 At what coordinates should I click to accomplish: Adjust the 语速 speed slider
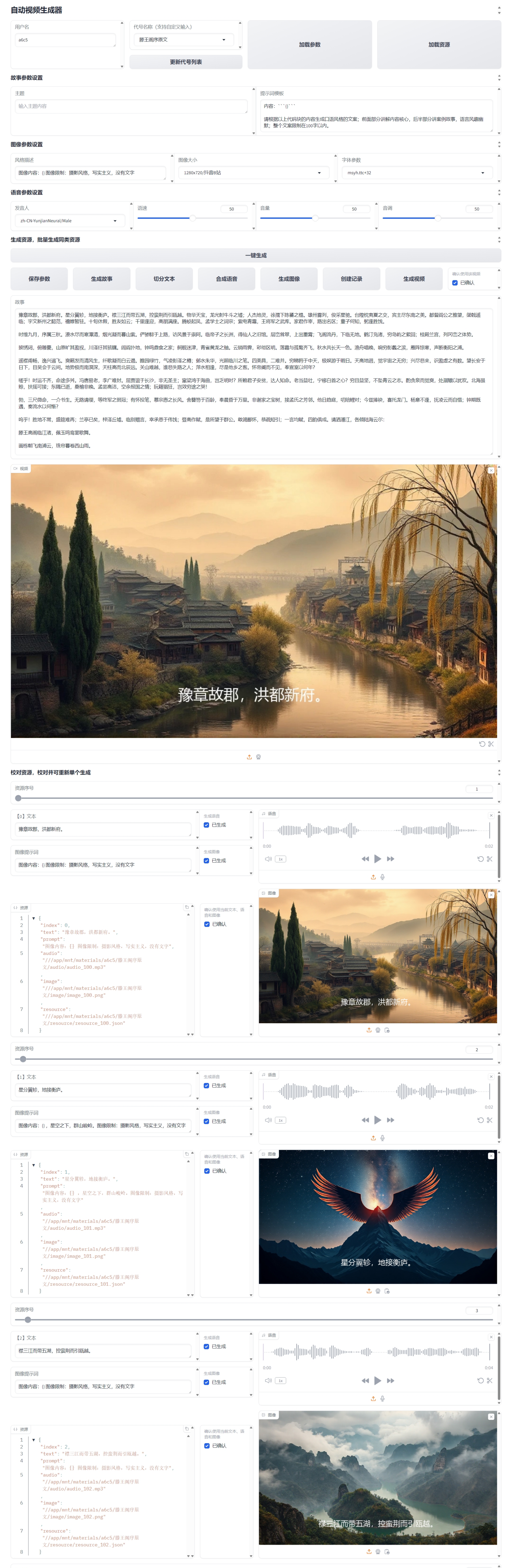pyautogui.click(x=193, y=218)
